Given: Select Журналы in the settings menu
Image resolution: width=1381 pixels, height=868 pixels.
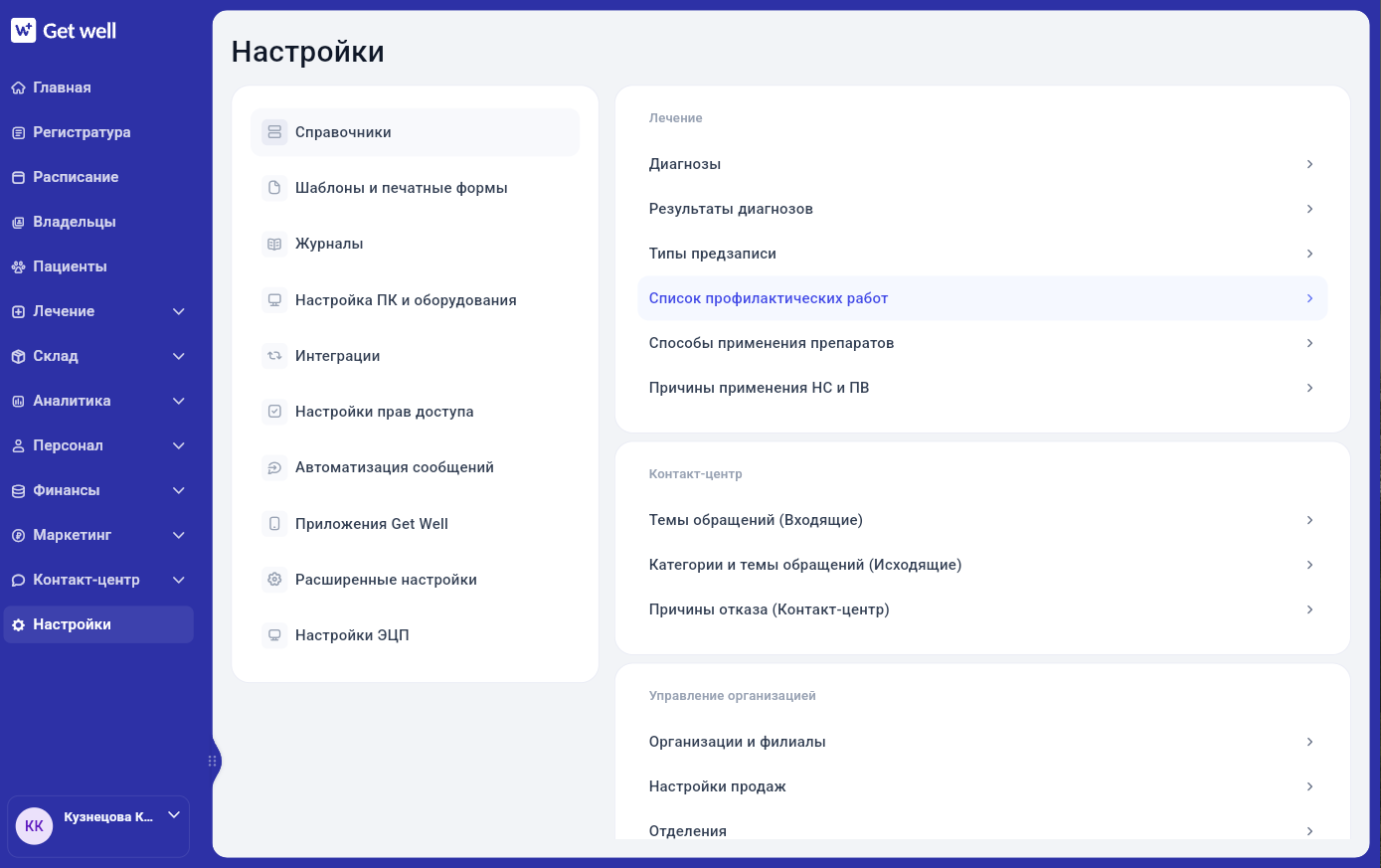Looking at the screenshot, I should pyautogui.click(x=415, y=244).
